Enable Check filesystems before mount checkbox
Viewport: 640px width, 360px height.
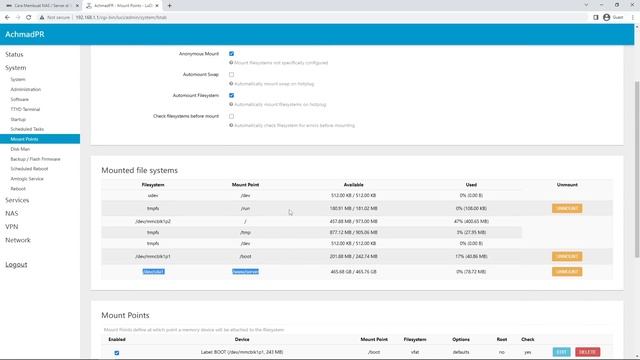(231, 116)
